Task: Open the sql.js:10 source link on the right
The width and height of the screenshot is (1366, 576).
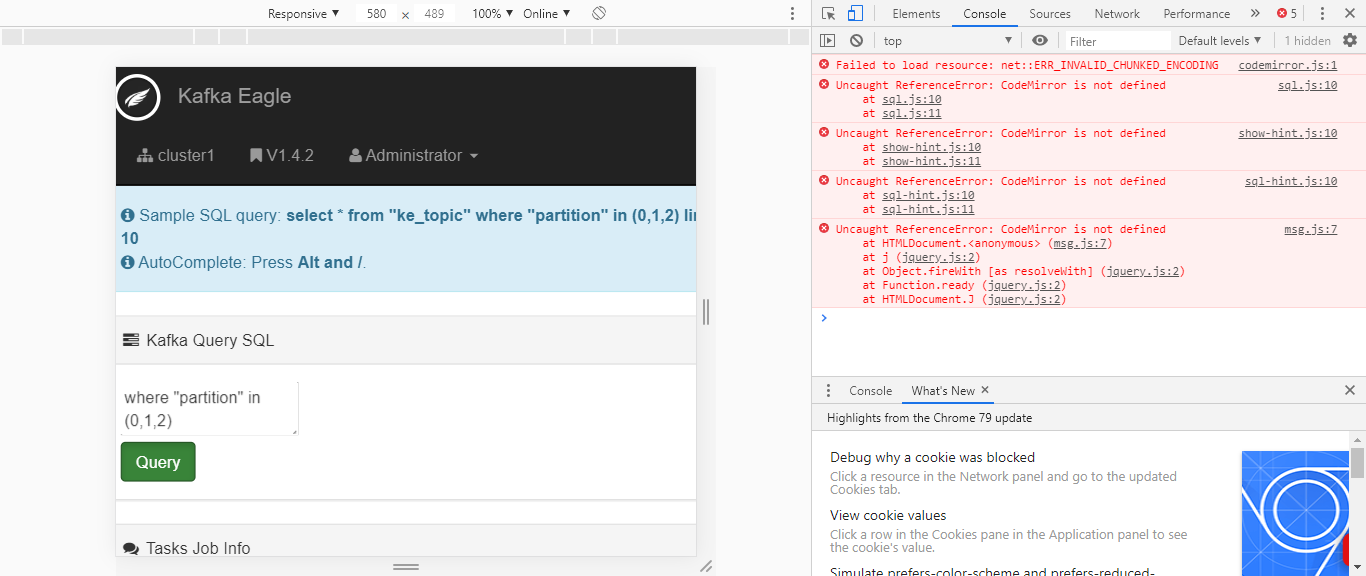Action: click(x=1307, y=85)
